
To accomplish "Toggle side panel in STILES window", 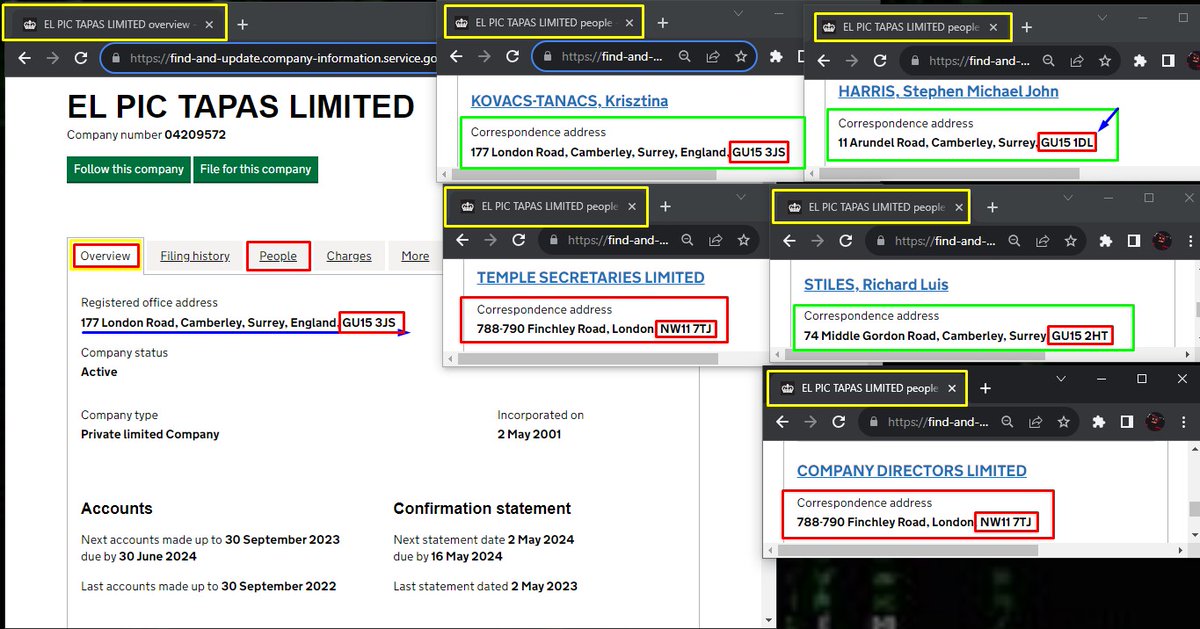I will click(x=1133, y=241).
